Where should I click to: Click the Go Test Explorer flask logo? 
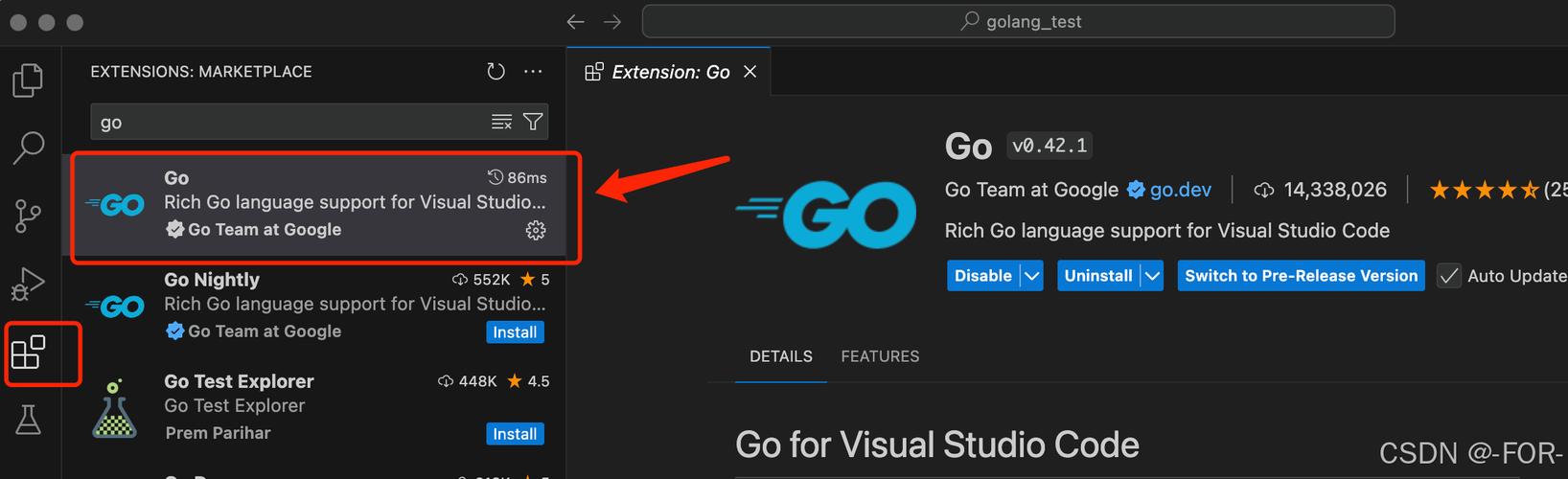click(x=114, y=409)
